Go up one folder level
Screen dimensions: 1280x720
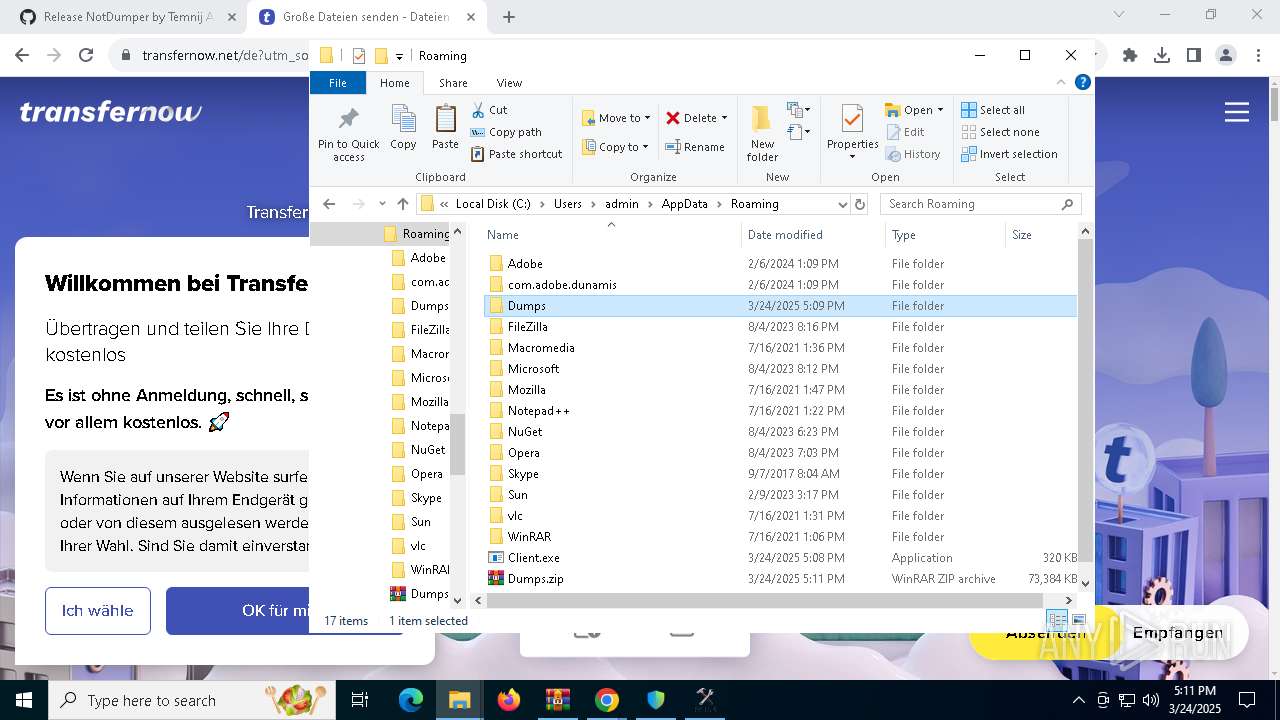click(403, 204)
